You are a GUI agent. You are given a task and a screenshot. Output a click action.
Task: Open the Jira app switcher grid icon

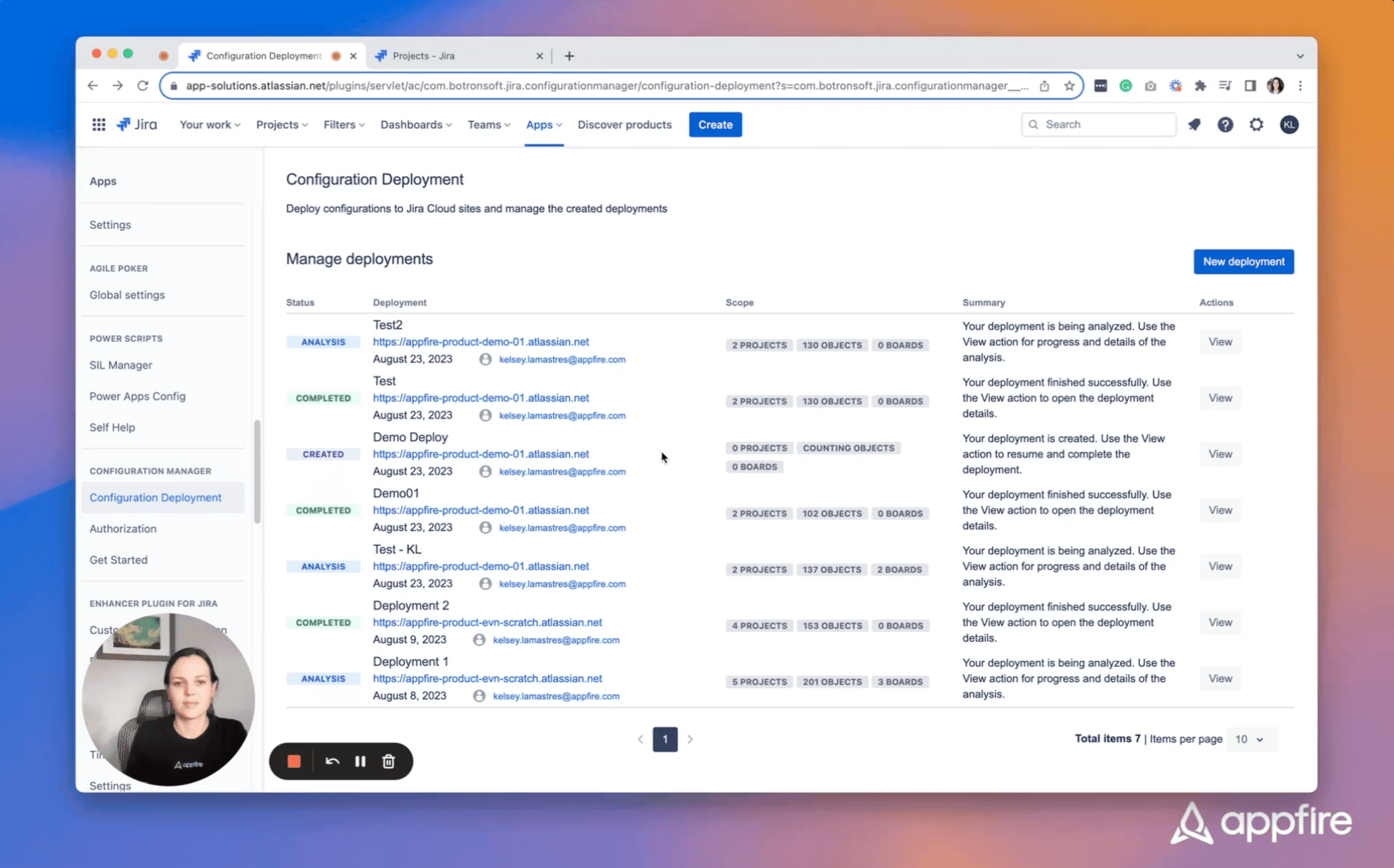(99, 124)
